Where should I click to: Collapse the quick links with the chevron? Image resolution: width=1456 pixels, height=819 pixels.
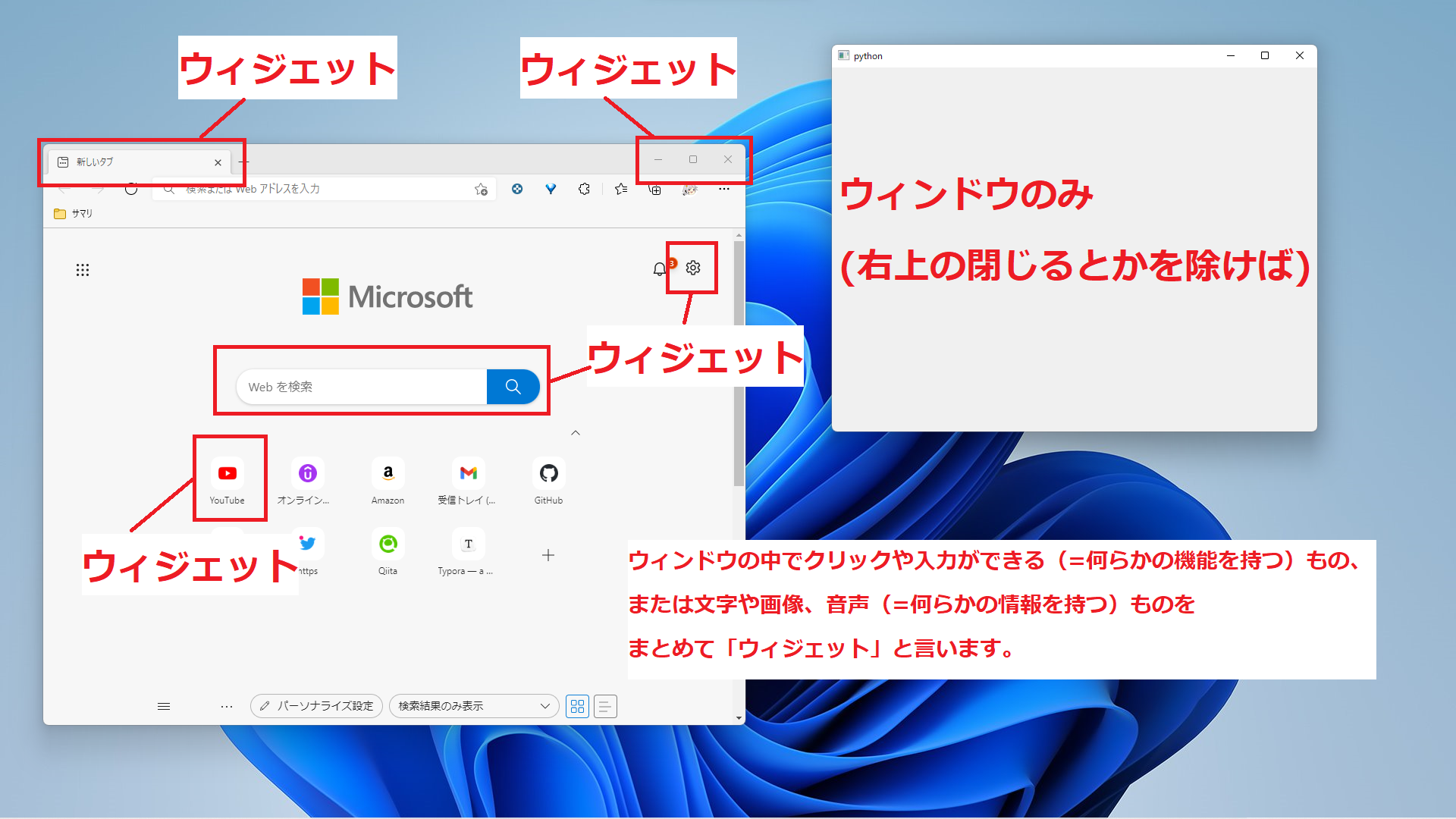pyautogui.click(x=576, y=432)
